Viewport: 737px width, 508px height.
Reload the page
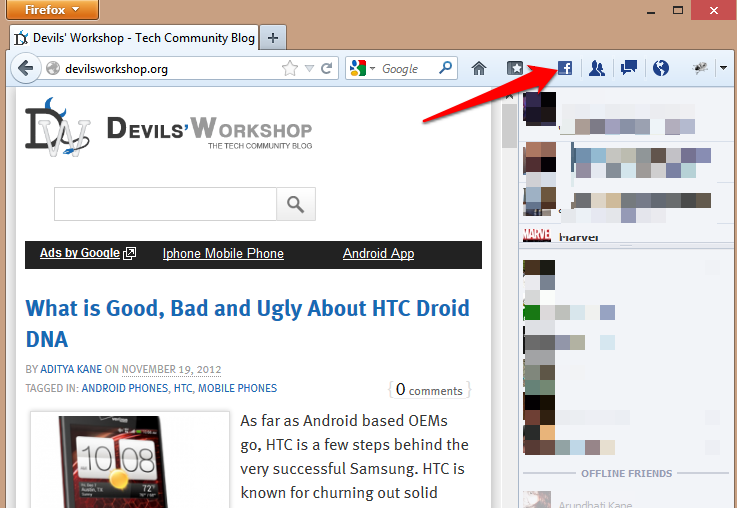(x=327, y=69)
